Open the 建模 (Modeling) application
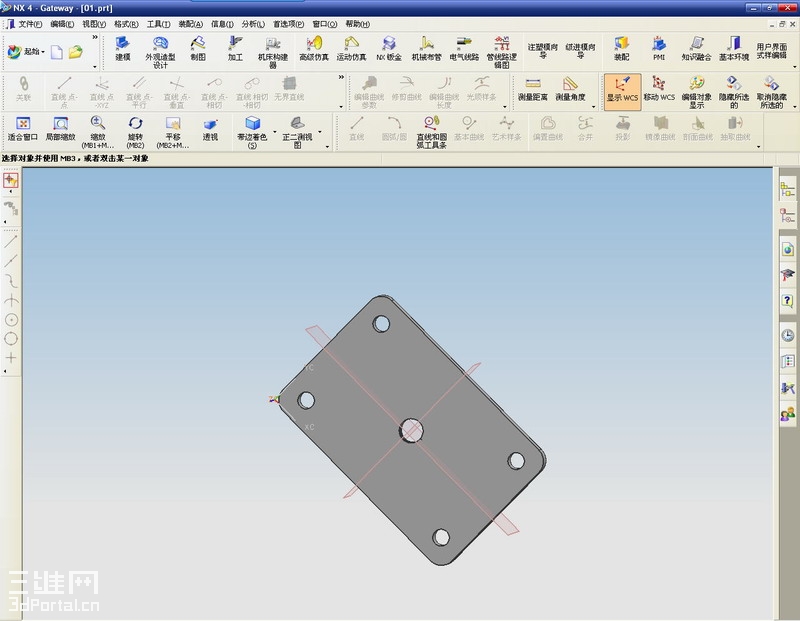 122,49
